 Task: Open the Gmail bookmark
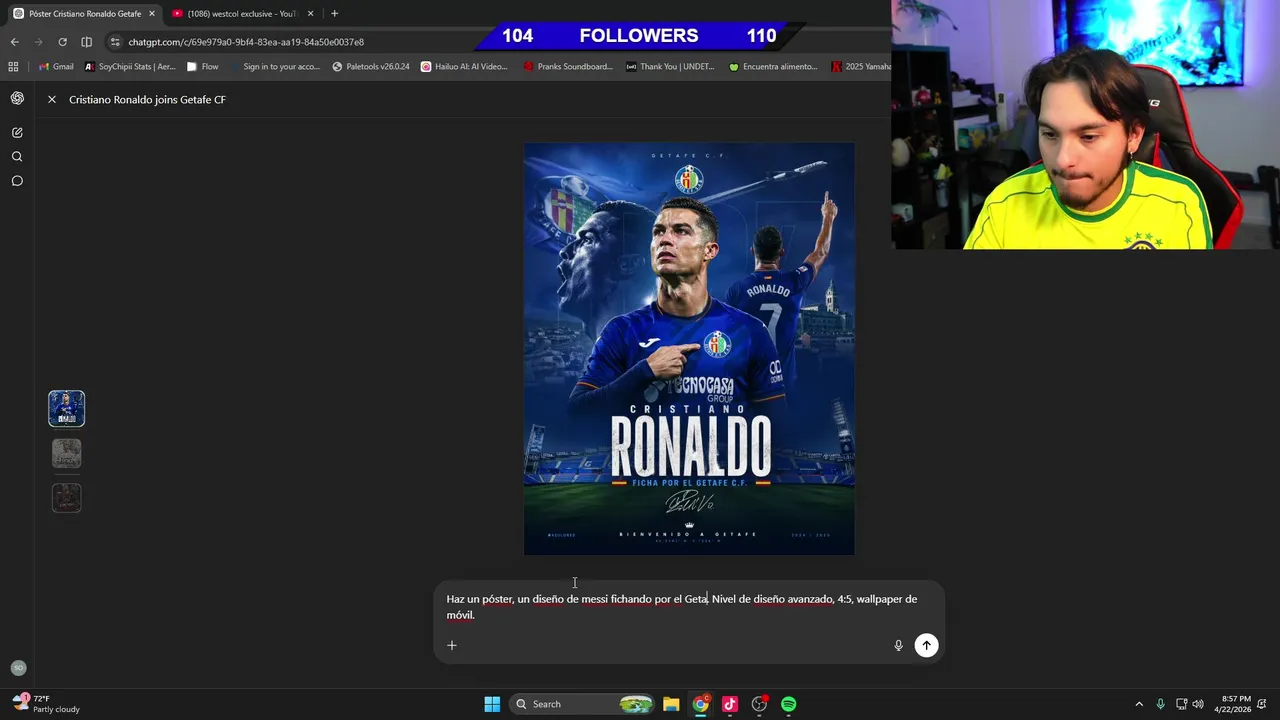point(56,67)
